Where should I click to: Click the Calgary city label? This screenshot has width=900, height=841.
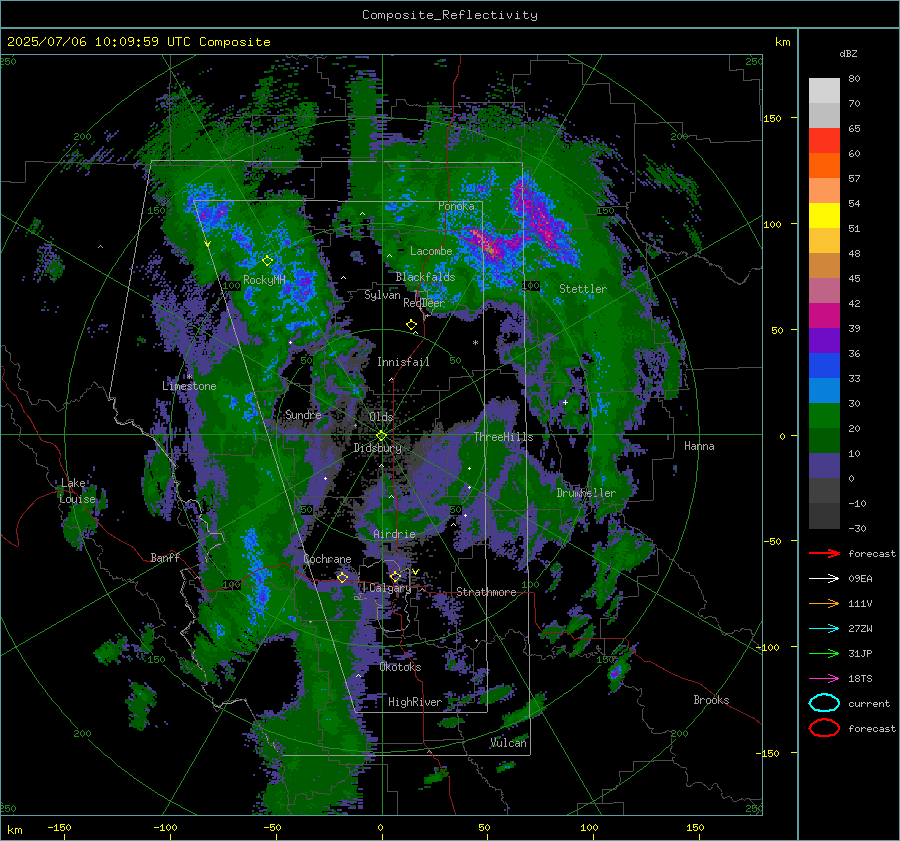coord(390,588)
